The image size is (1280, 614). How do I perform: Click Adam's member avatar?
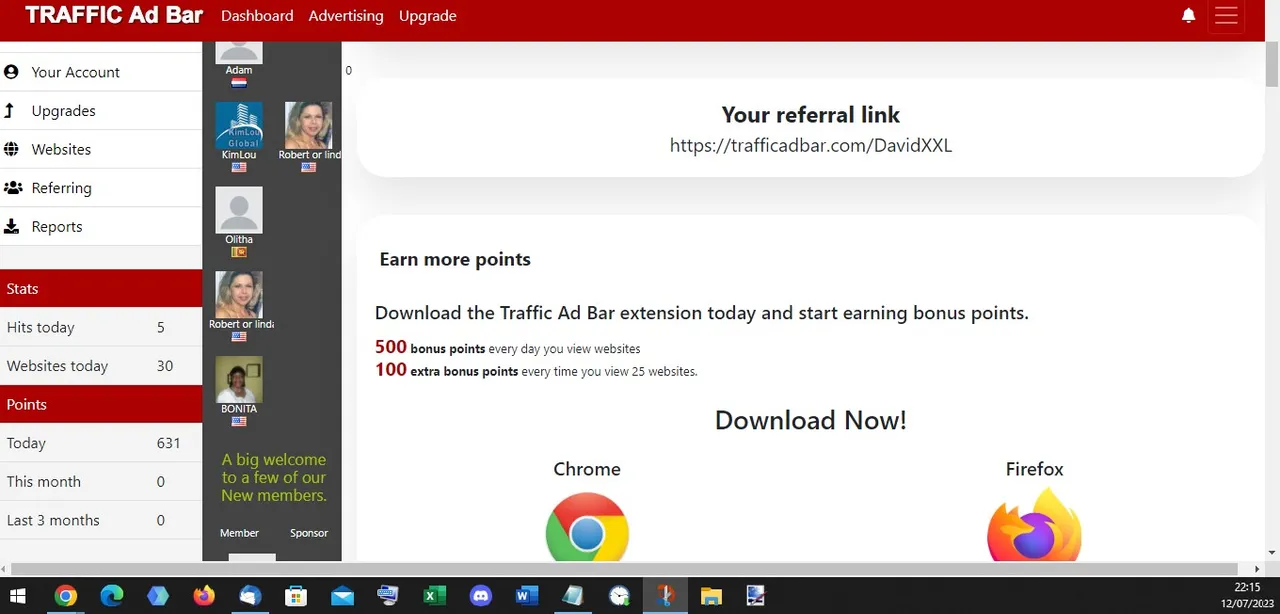point(239,52)
